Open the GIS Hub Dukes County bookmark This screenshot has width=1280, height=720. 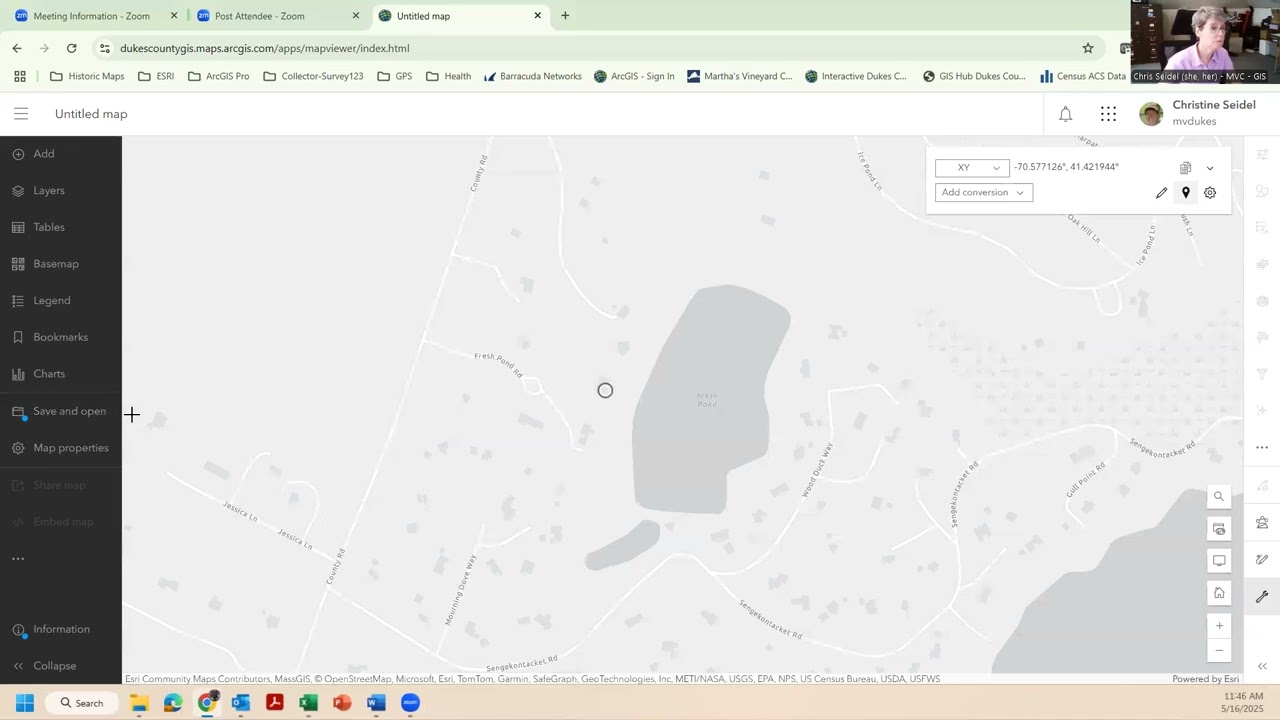click(974, 76)
